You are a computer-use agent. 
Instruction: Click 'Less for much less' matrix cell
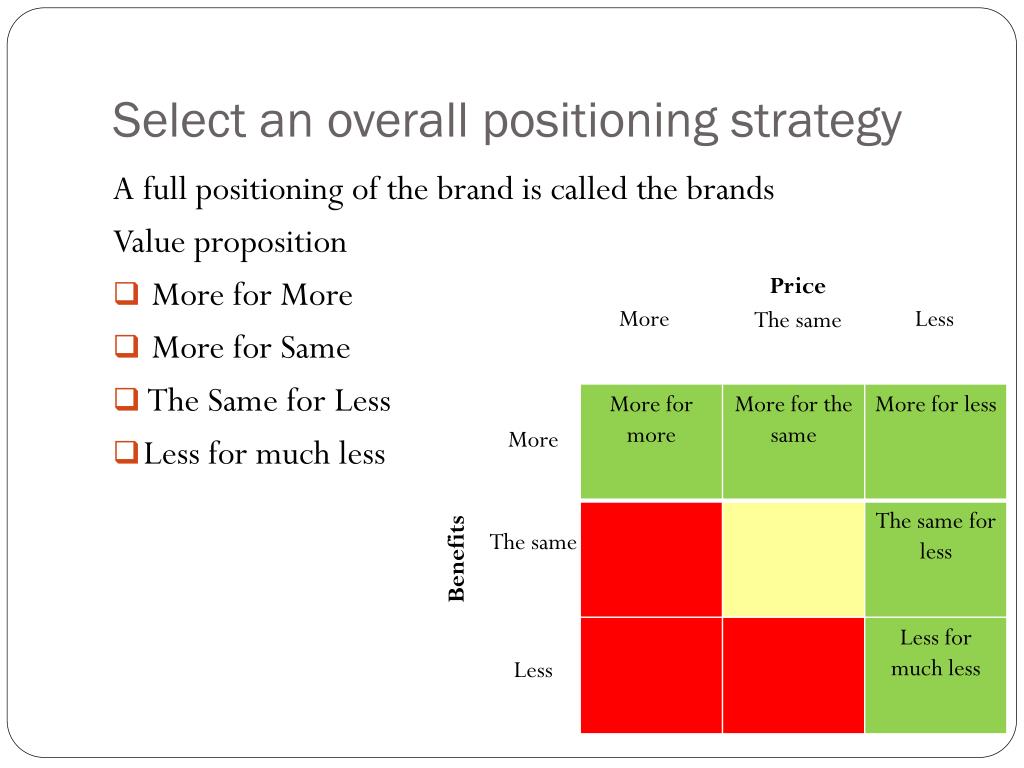pos(936,675)
